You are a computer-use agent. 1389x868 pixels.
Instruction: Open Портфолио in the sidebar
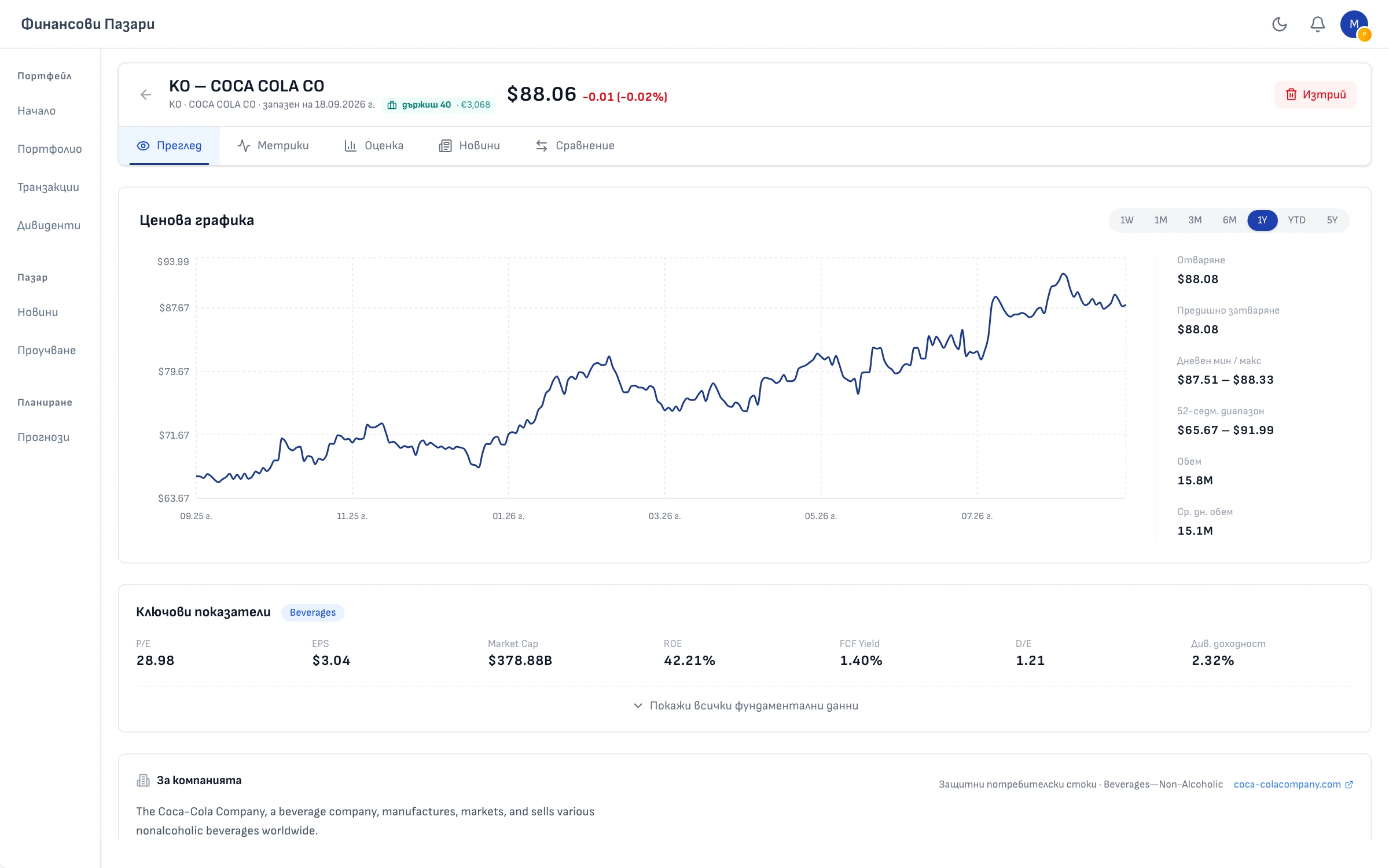50,149
